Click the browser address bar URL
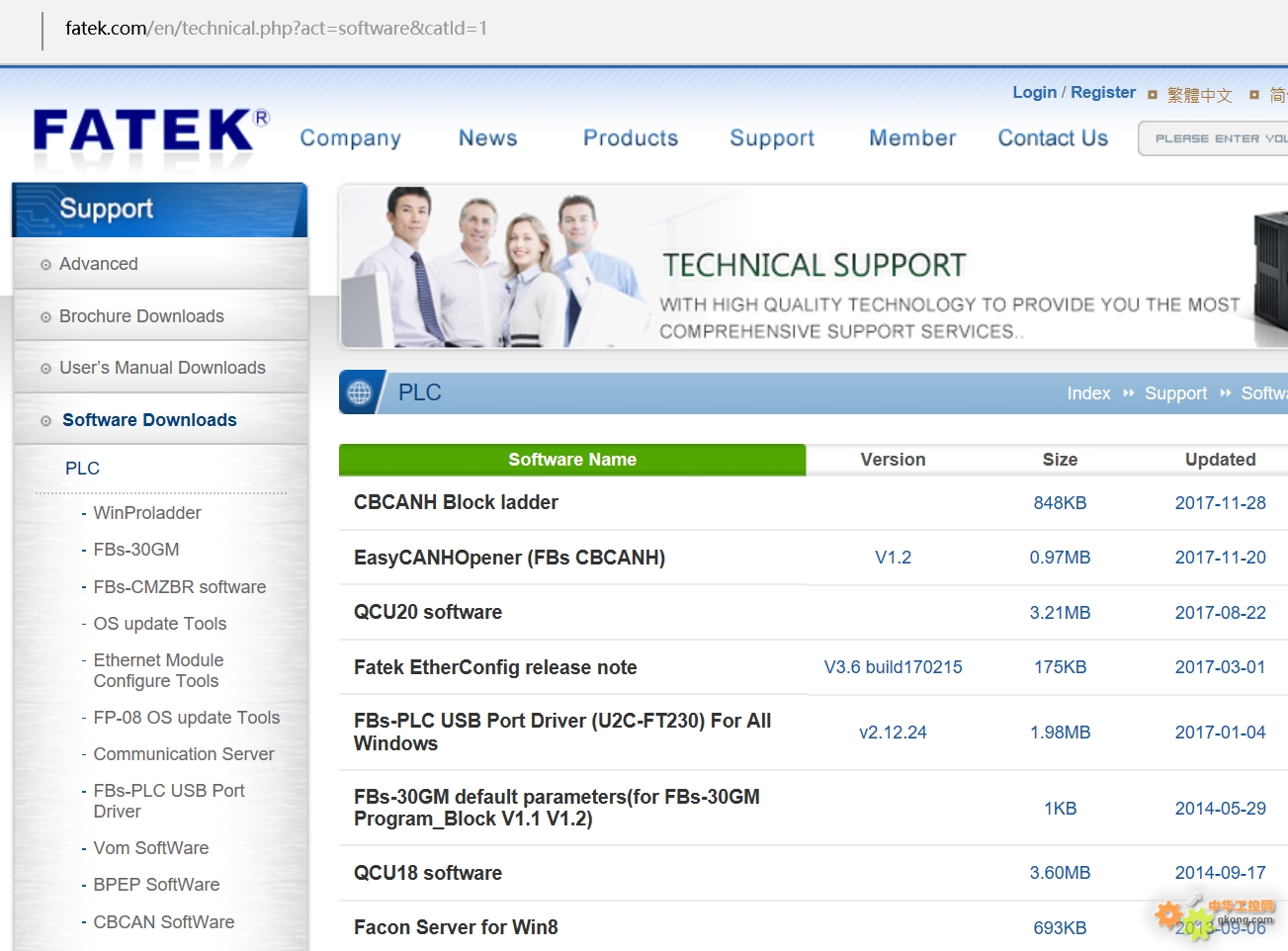The width and height of the screenshot is (1288, 951). click(277, 28)
